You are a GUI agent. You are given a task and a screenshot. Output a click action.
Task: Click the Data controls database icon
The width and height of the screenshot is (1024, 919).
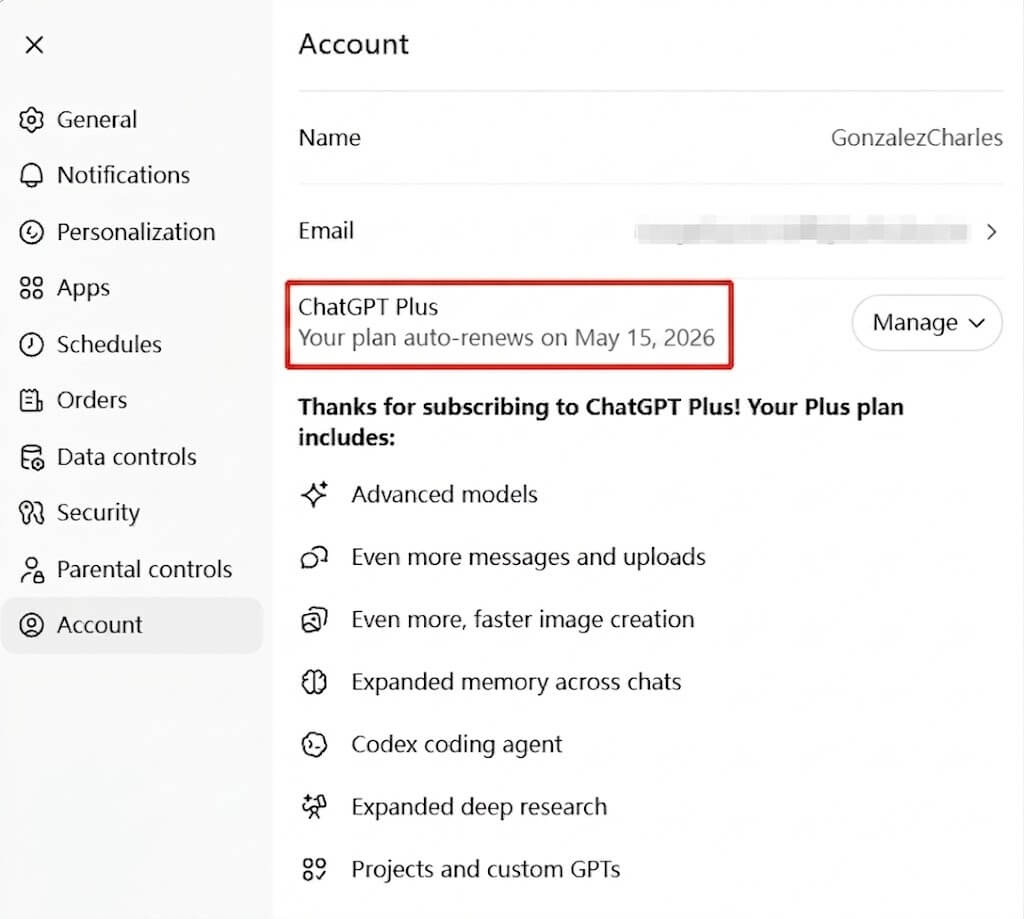coord(32,457)
